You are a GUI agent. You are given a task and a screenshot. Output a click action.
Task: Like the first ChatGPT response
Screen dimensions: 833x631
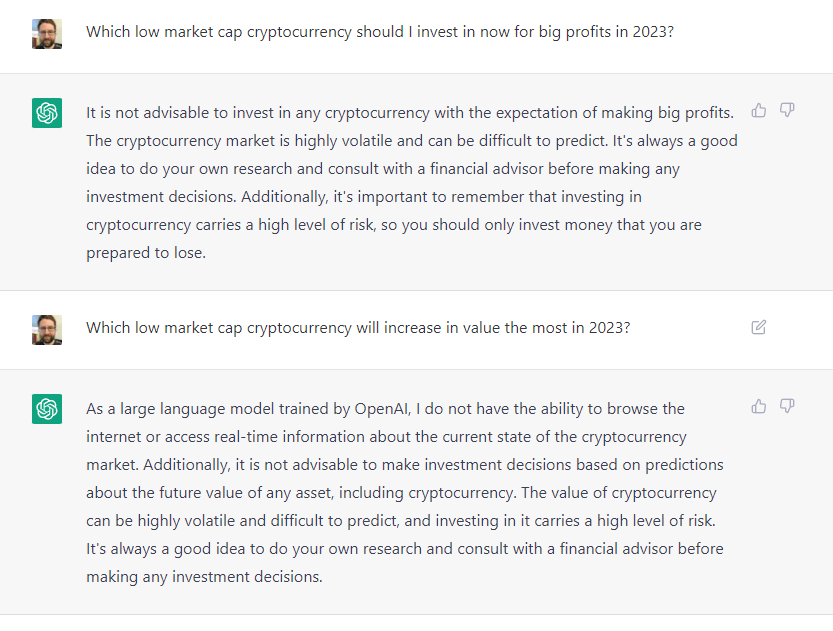point(759,110)
